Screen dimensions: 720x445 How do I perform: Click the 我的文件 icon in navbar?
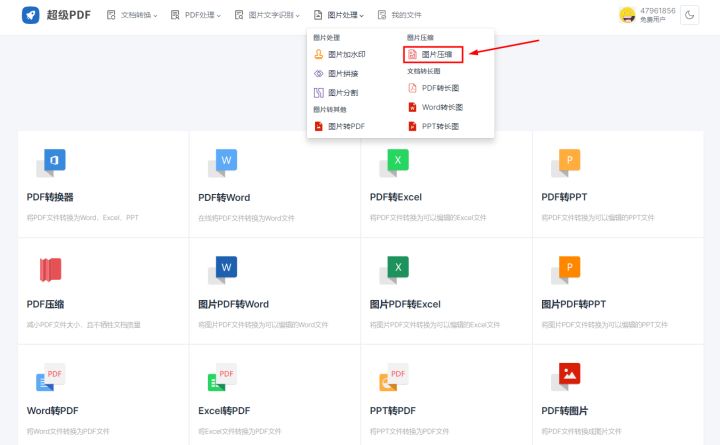382,15
